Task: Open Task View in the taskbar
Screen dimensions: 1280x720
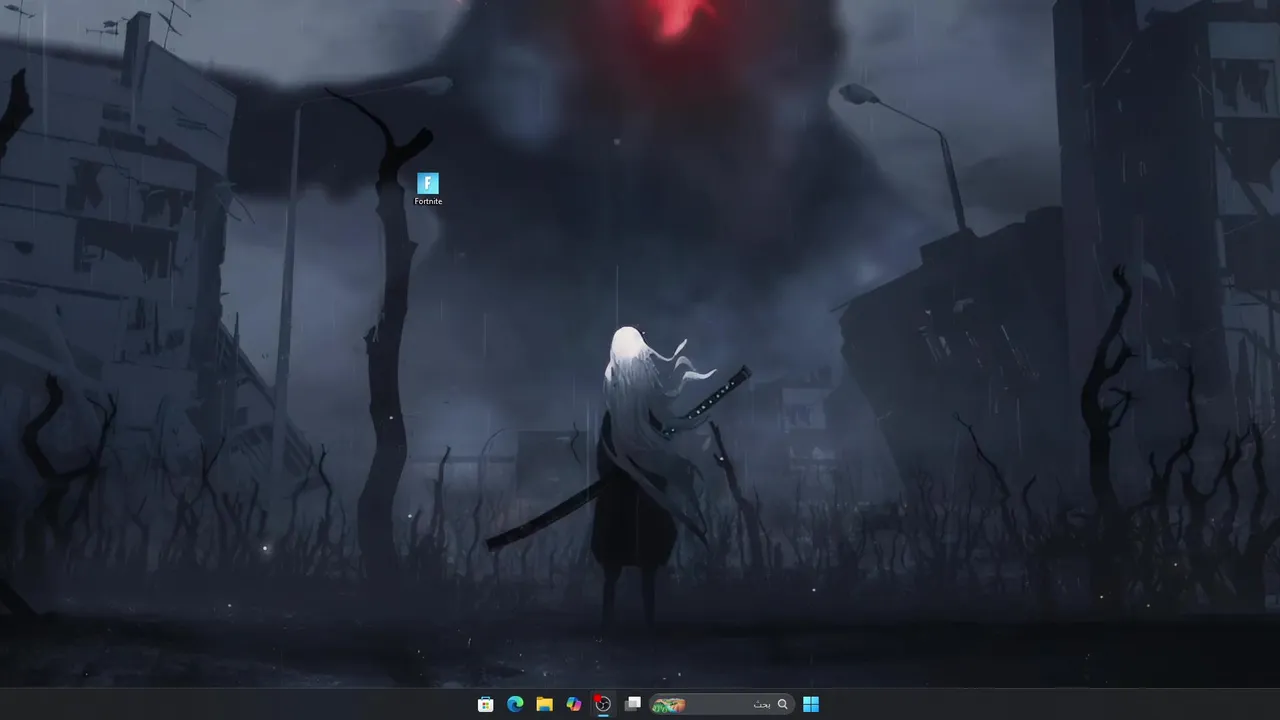Action: click(632, 704)
